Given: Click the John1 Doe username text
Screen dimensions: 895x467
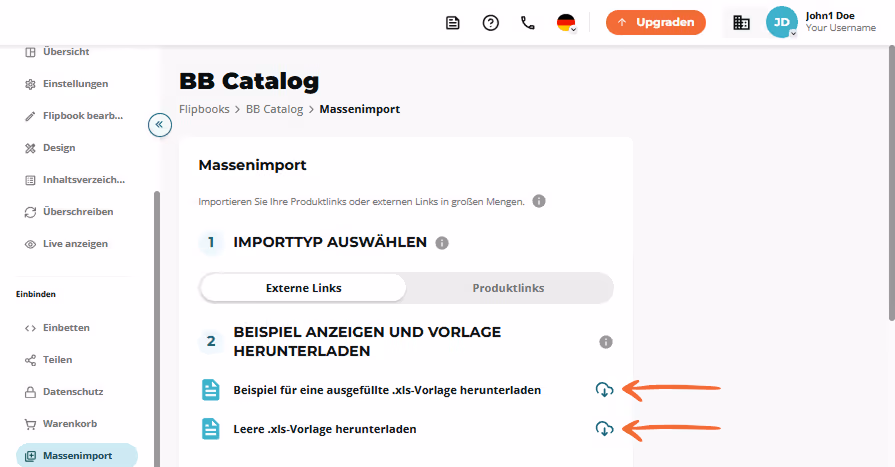Looking at the screenshot, I should click(x=830, y=16).
